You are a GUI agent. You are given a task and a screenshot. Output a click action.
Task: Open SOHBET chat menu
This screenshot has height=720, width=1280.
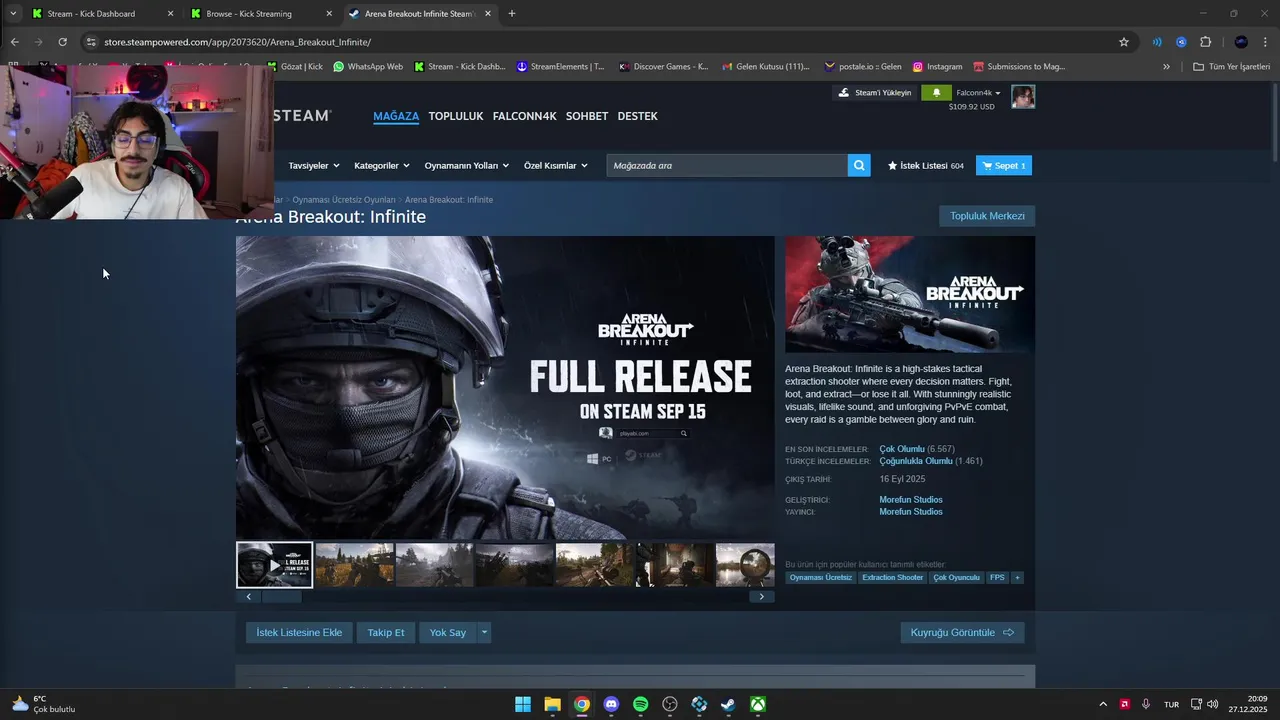click(x=587, y=116)
